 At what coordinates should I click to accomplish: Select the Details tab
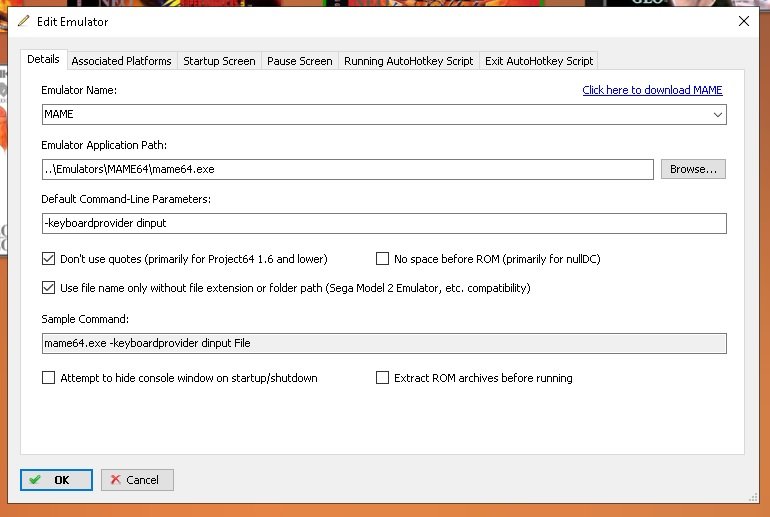click(43, 59)
